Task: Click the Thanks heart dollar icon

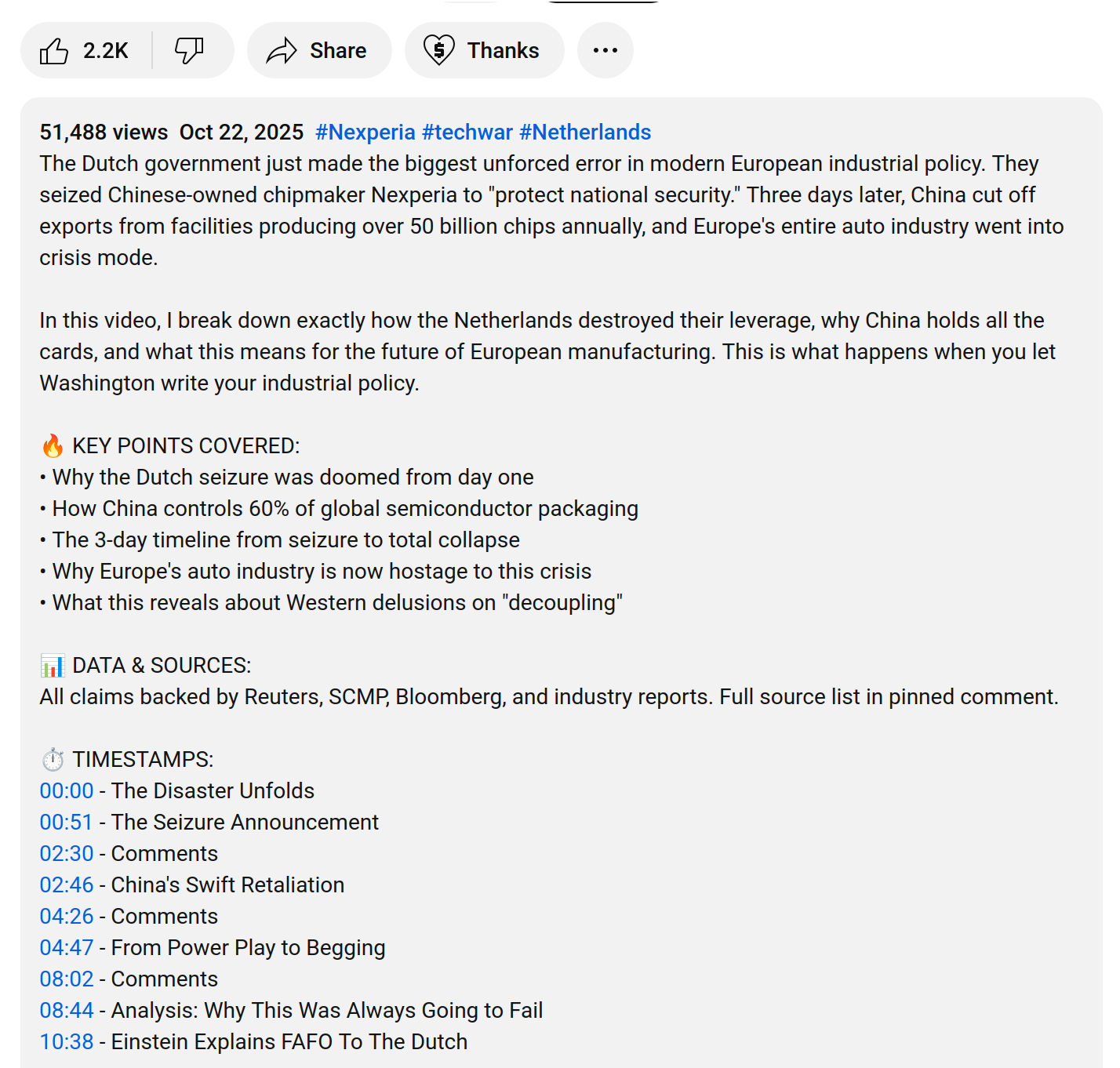Action: (x=439, y=51)
